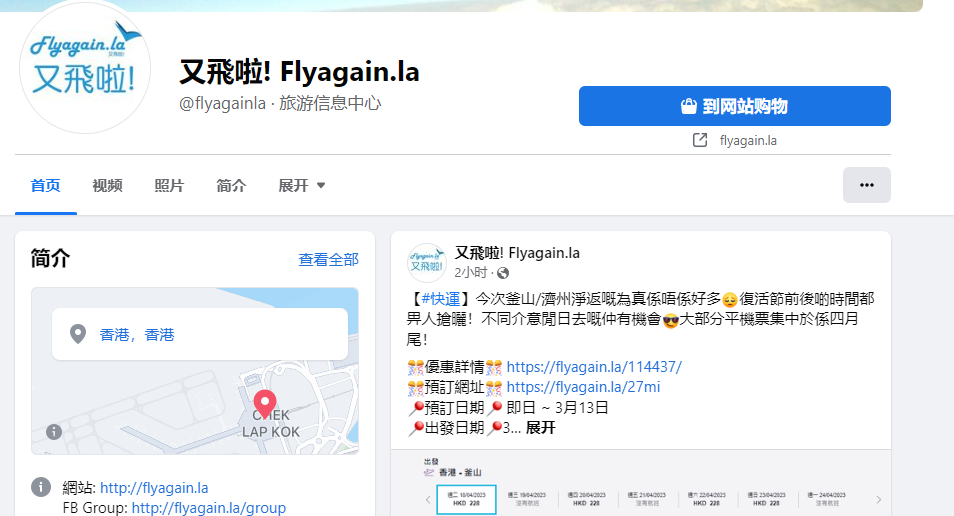The width and height of the screenshot is (954, 516).
Task: Click the 旅游信息中心 category text
Action: (x=330, y=103)
